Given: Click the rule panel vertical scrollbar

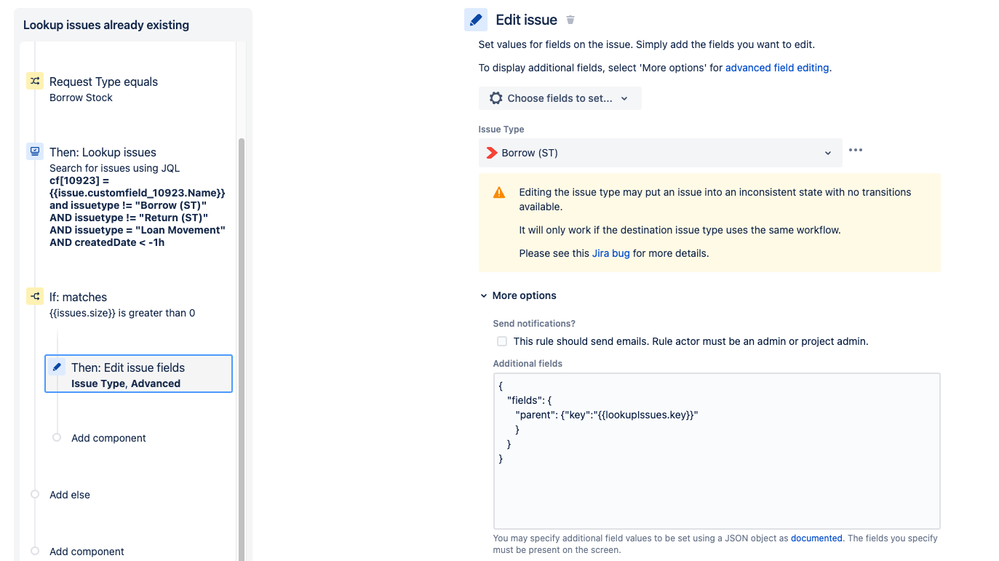Looking at the screenshot, I should (241, 349).
